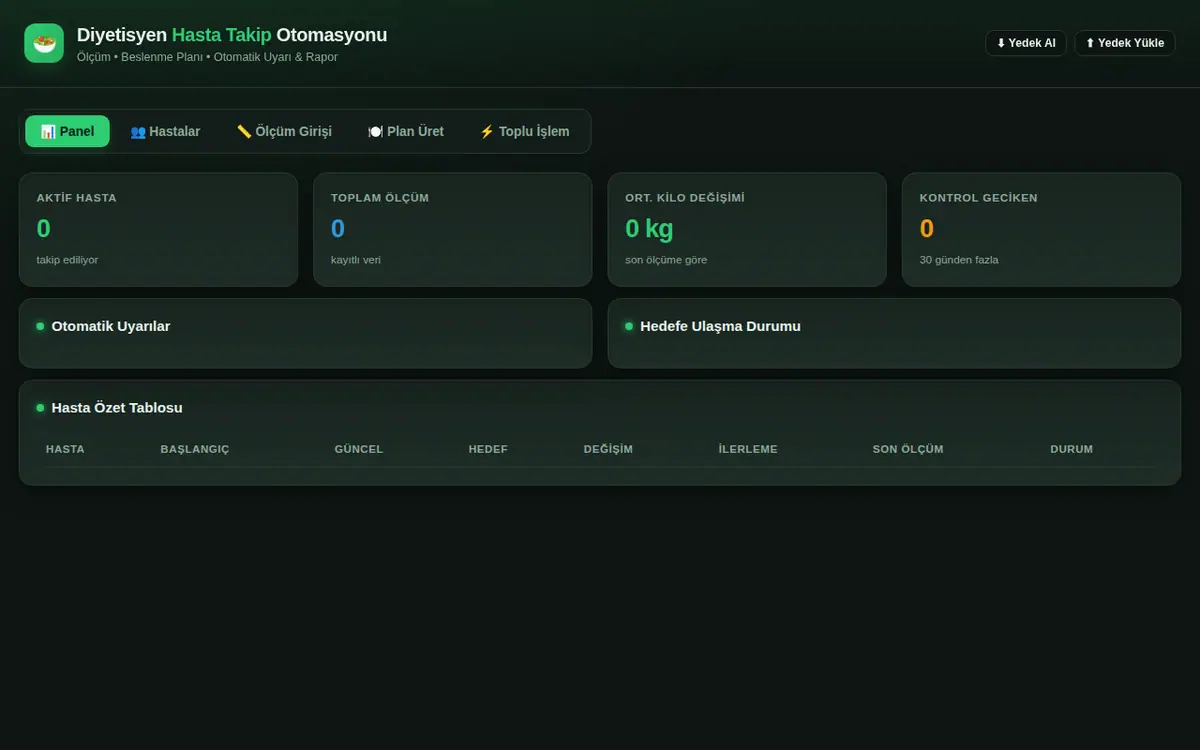This screenshot has height=750, width=1200.
Task: Select the 'son ölçüme göre' caption
Action: pyautogui.click(x=666, y=260)
